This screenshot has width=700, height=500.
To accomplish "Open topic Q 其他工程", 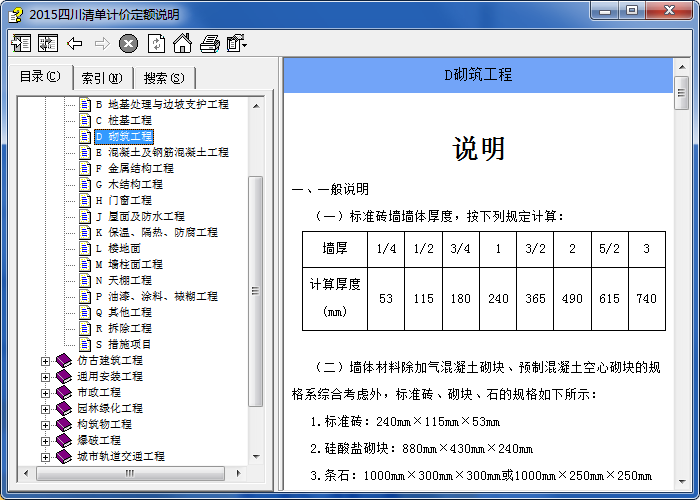I will pyautogui.click(x=124, y=313).
